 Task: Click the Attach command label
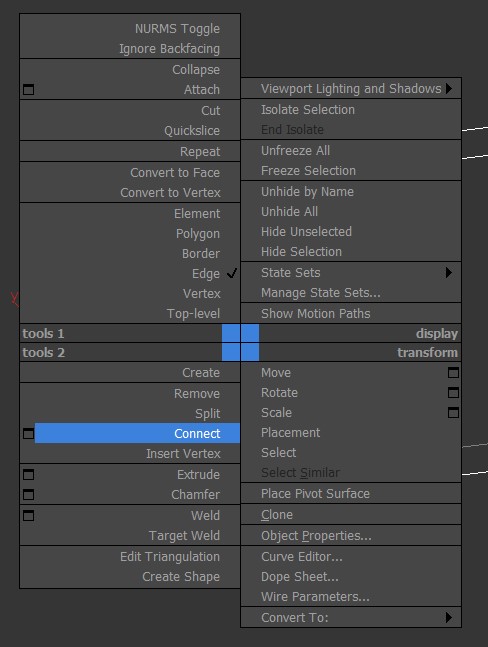tap(202, 90)
